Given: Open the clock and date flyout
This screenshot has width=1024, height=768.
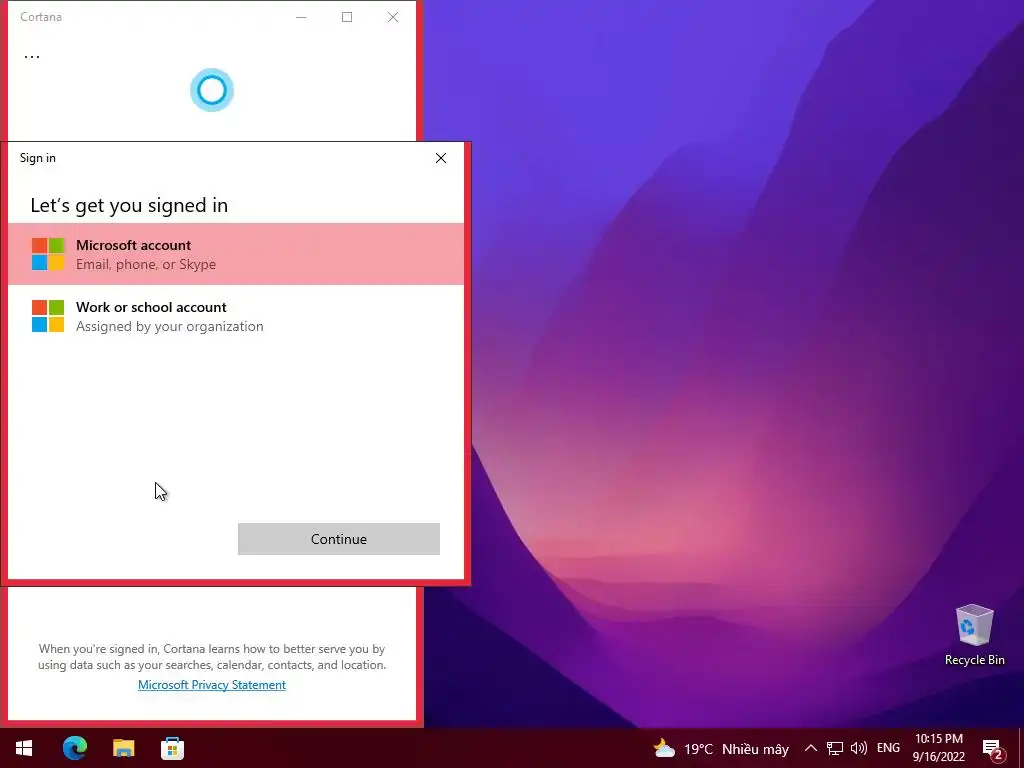Looking at the screenshot, I should pos(938,748).
